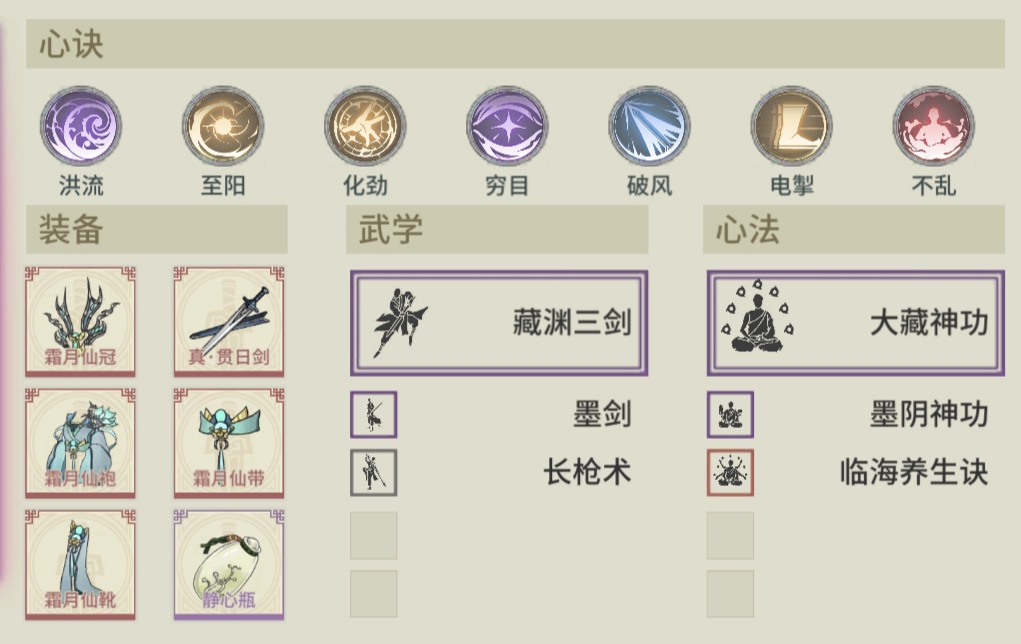This screenshot has height=644, width=1021.
Task: Select the 真·贯日剑 weapon slot
Action: [229, 321]
